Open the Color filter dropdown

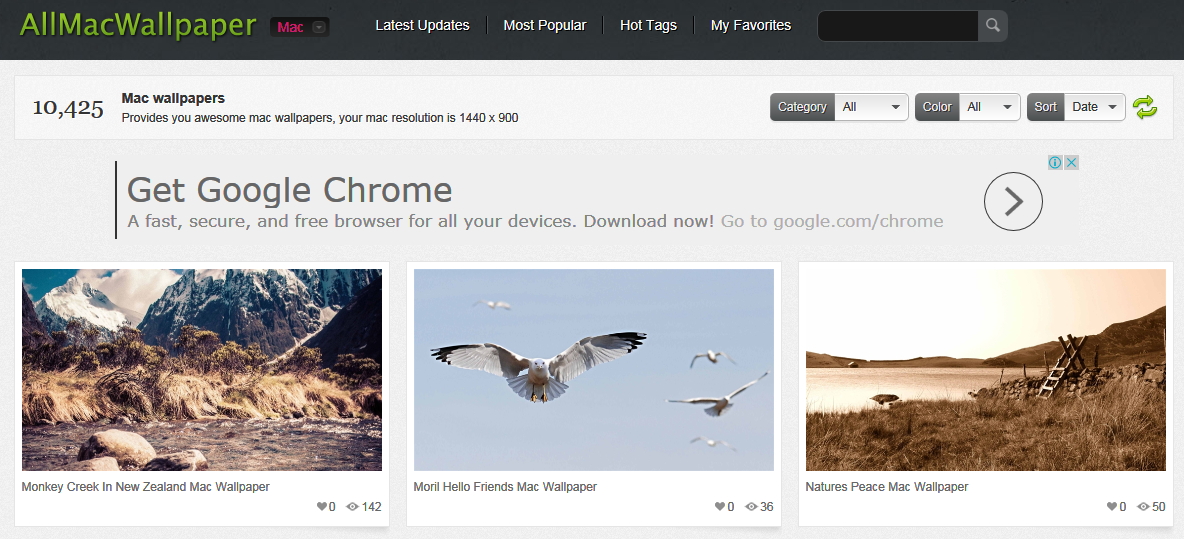pyautogui.click(x=989, y=107)
